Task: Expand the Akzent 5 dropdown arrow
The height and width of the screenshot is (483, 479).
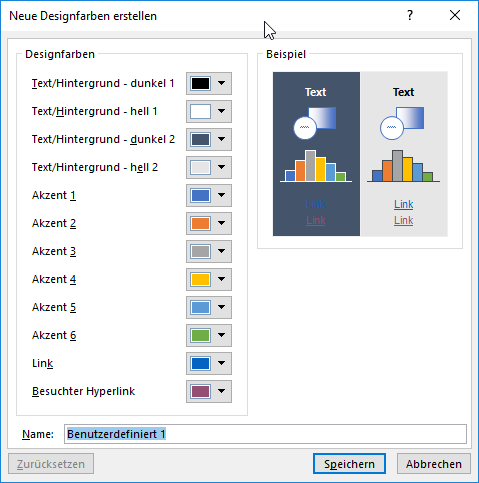Action: point(222,307)
